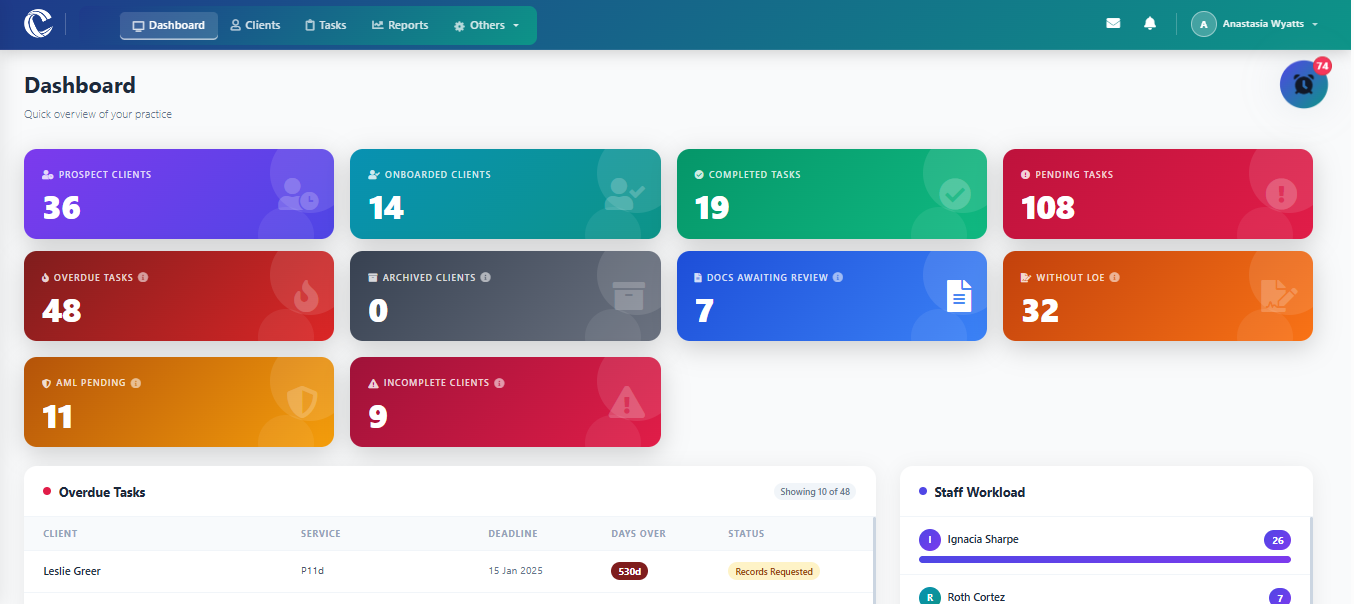Click the warning triangle icon on Incomplete Clients card
The height and width of the screenshot is (604, 1354).
click(x=627, y=402)
